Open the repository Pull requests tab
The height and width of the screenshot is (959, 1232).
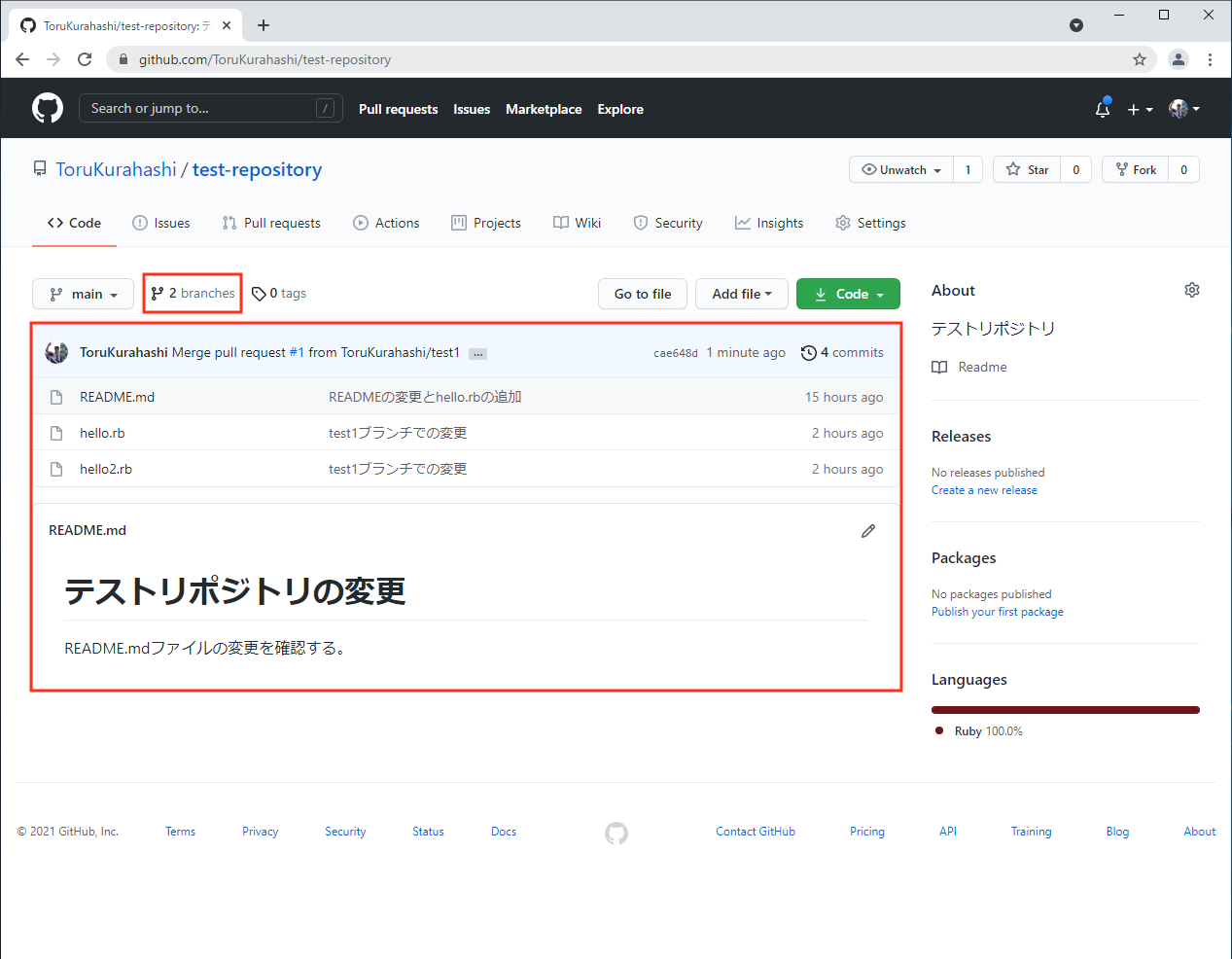click(x=271, y=223)
